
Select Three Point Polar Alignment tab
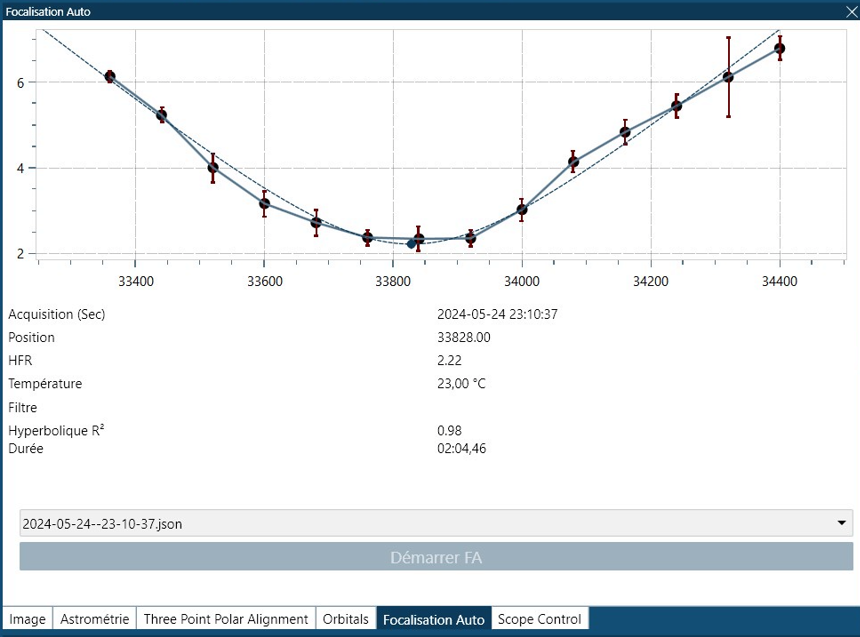[226, 619]
